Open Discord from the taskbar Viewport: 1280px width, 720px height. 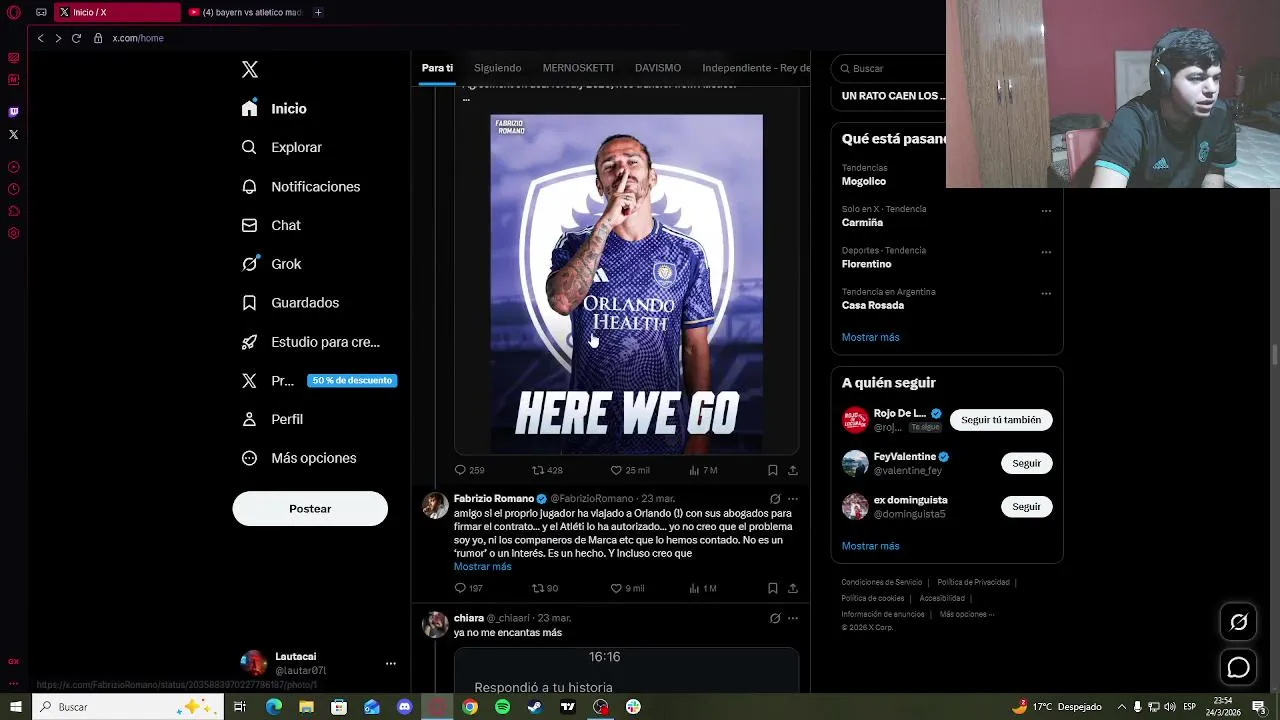[404, 707]
